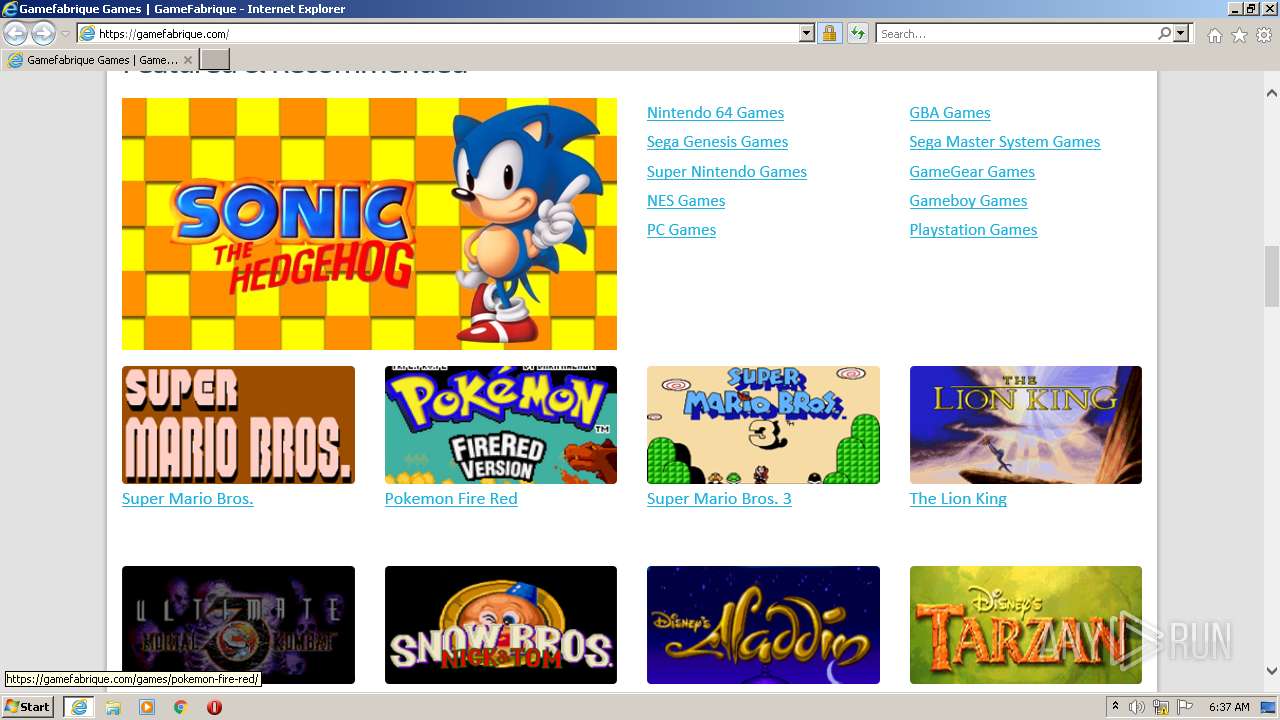
Task: Click the vertical scrollbar thumb
Action: 1272,276
